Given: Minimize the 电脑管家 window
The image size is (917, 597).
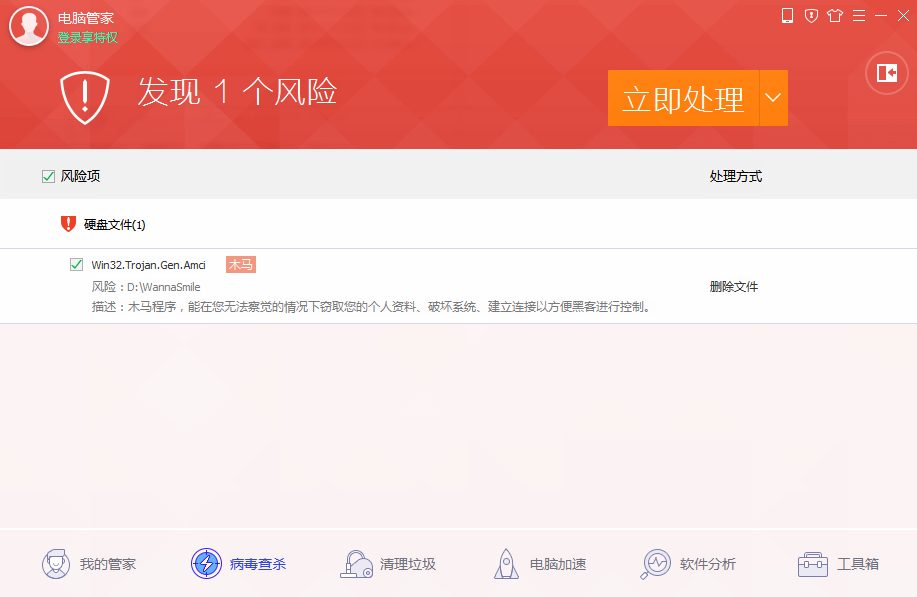Looking at the screenshot, I should pyautogui.click(x=881, y=16).
